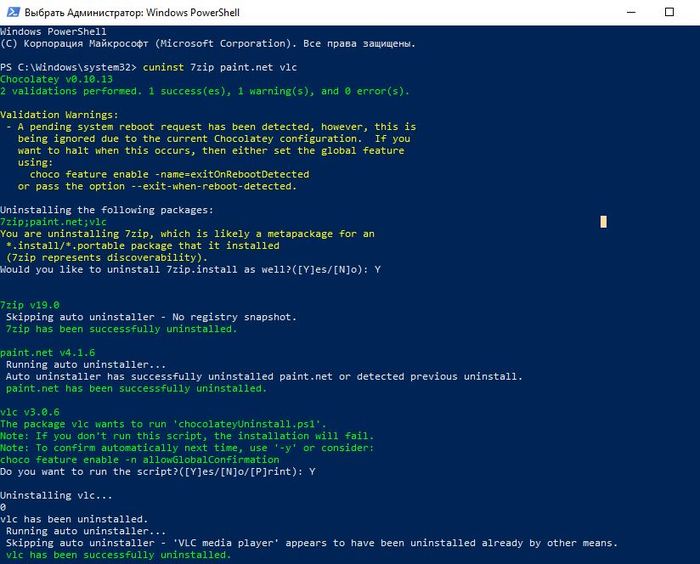The image size is (700, 564).
Task: Click 'choco feature enable -name=exitOnRebootDetected' line
Action: tap(170, 174)
